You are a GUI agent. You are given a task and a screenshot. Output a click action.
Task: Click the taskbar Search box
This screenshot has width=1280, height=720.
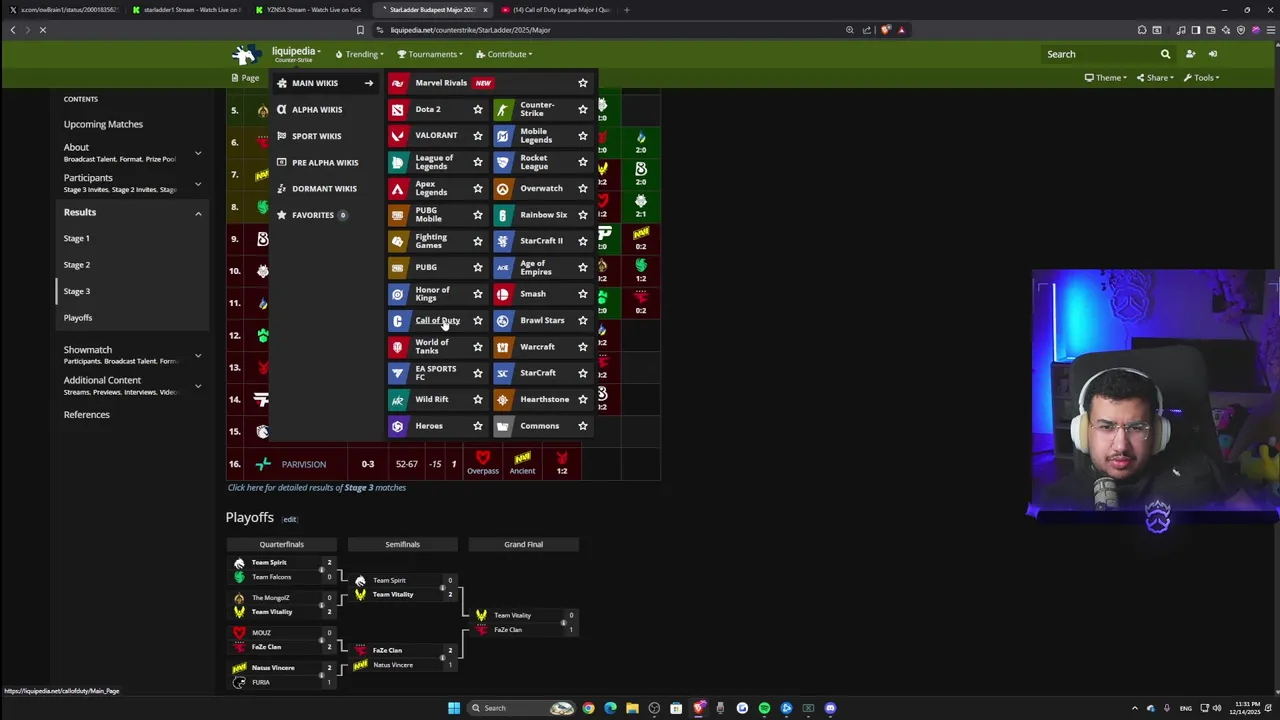(520, 708)
